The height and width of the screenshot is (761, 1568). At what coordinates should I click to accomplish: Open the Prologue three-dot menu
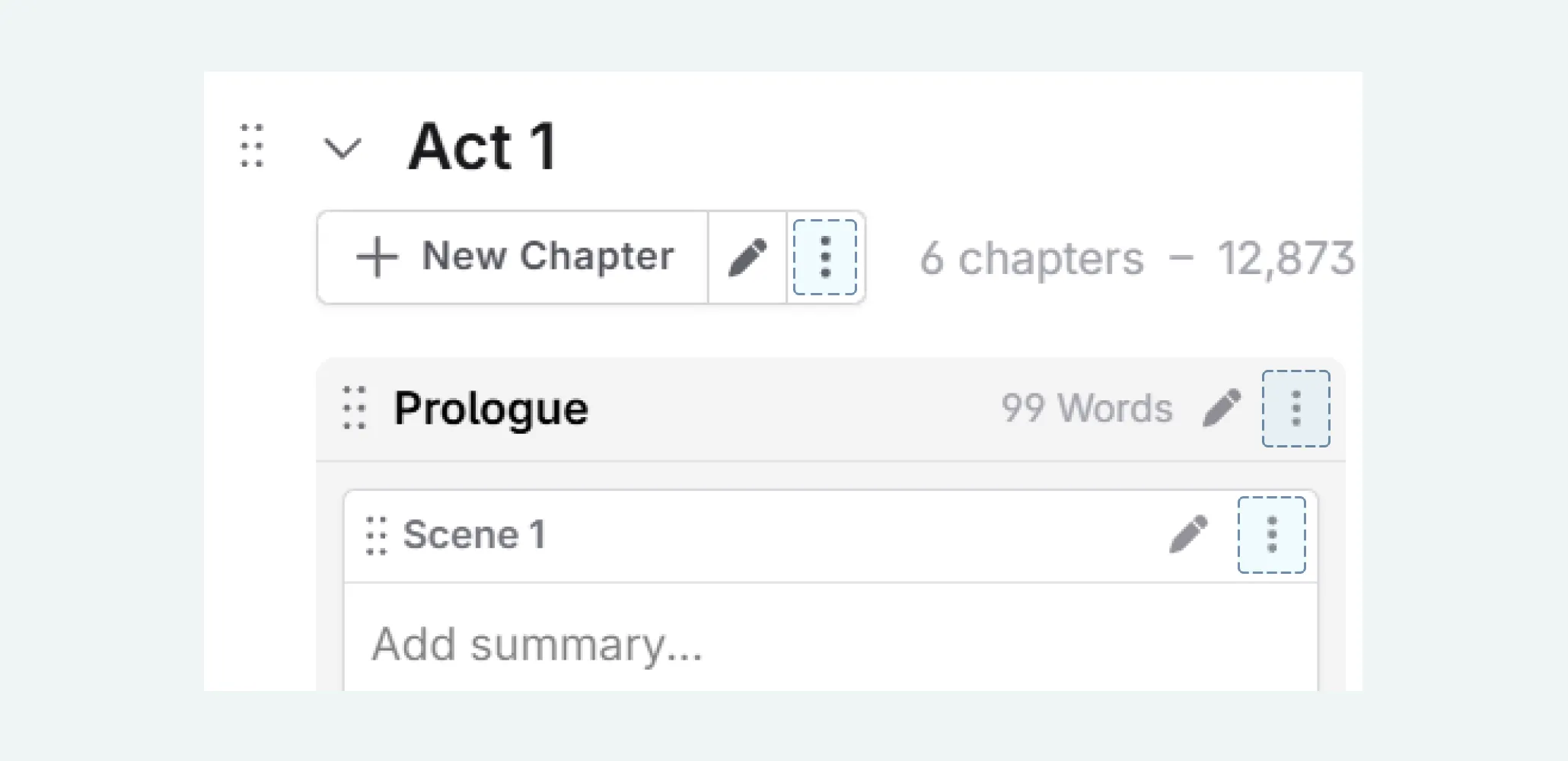pyautogui.click(x=1295, y=409)
